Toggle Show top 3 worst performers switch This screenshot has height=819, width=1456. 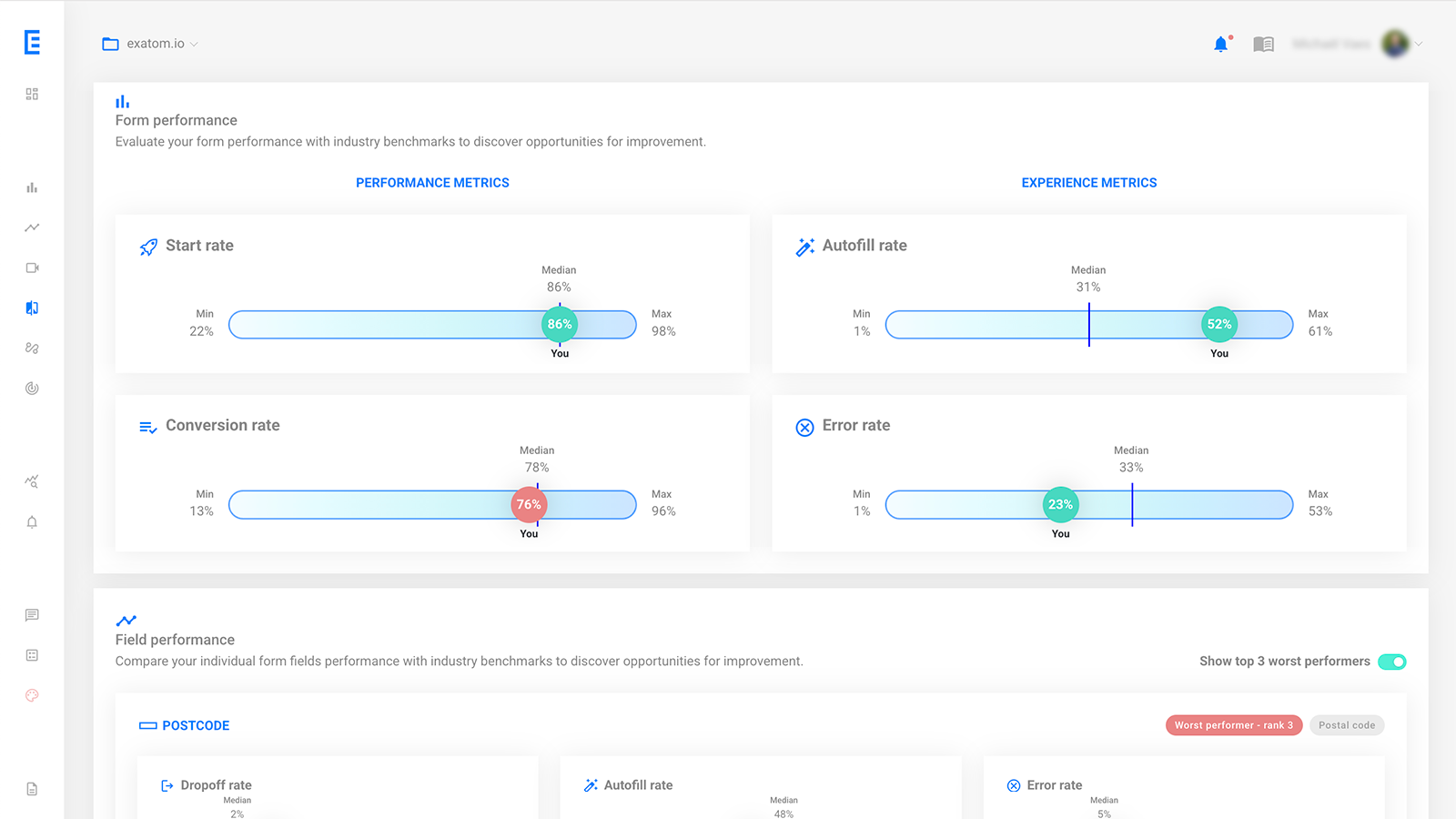(1391, 662)
